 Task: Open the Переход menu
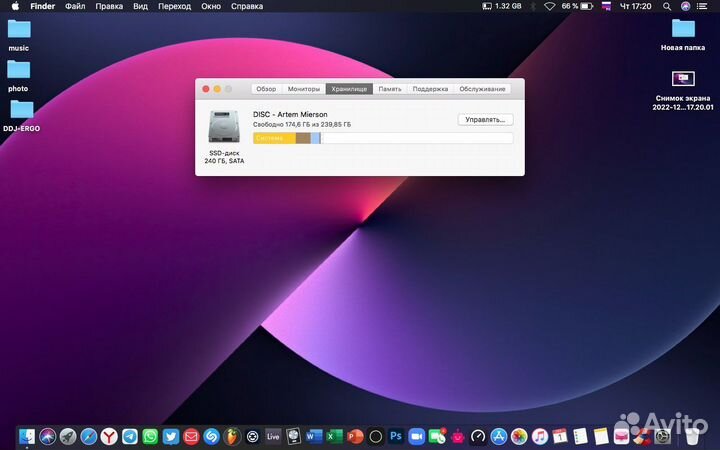tap(174, 6)
